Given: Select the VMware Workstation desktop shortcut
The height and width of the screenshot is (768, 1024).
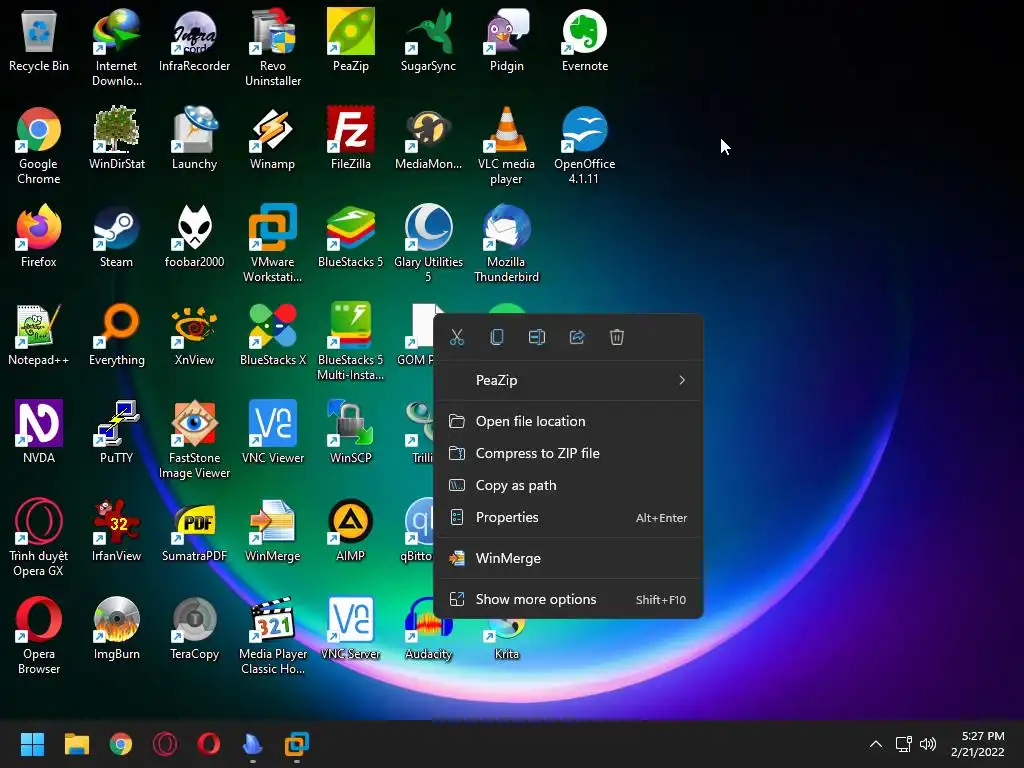Looking at the screenshot, I should click(273, 244).
